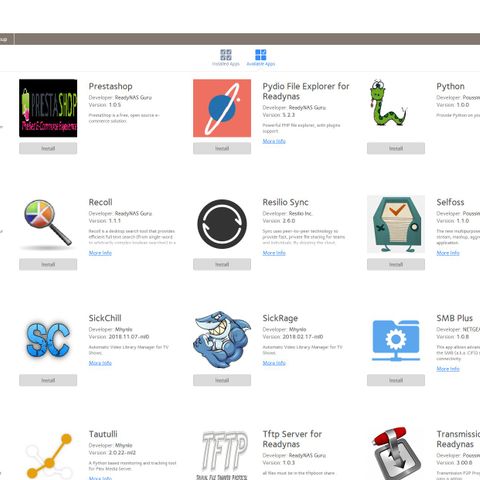The height and width of the screenshot is (480, 480).
Task: Click the Transmission app icon
Action: [395, 454]
